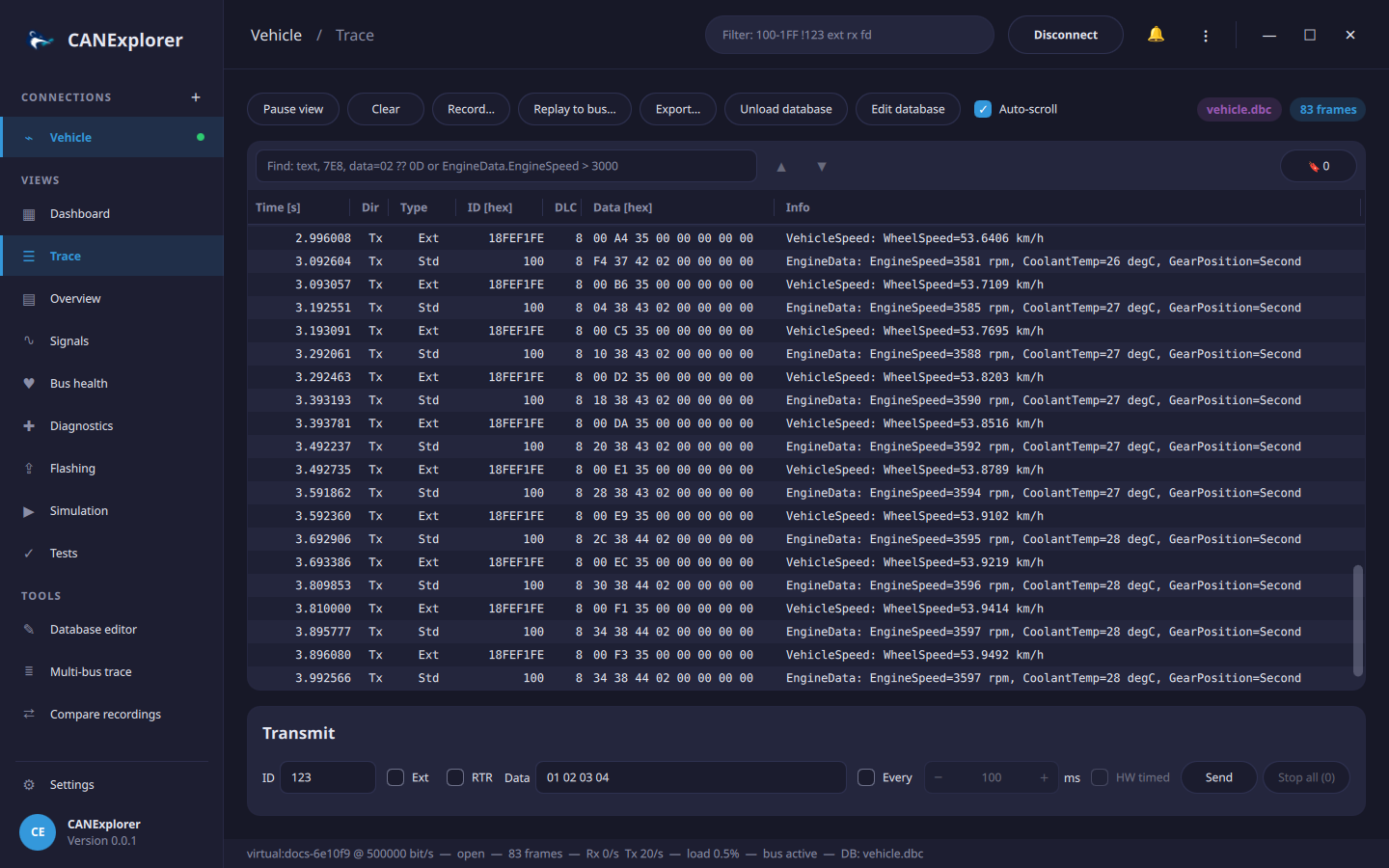
Task: Select the Vehicle connection
Action: [x=112, y=138]
